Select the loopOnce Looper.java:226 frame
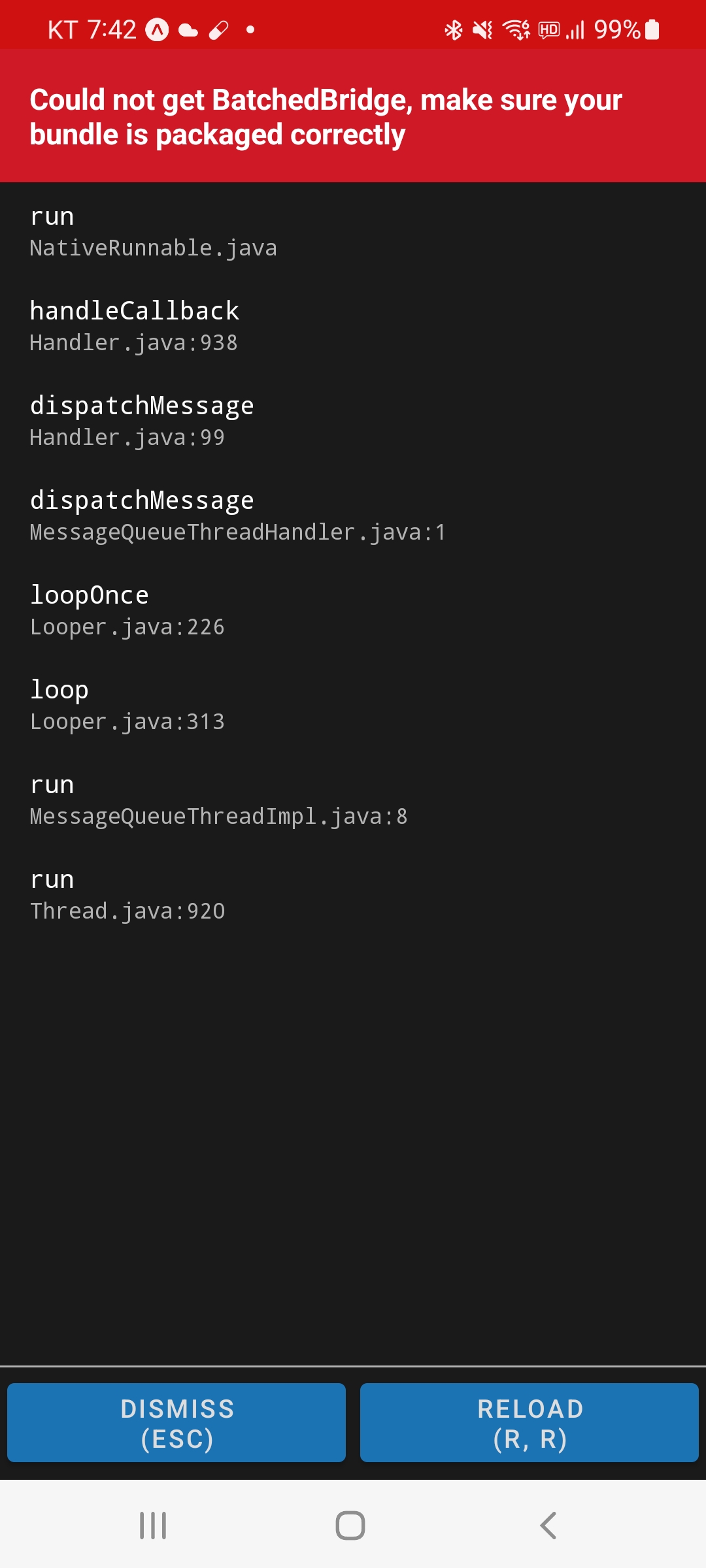 click(353, 610)
